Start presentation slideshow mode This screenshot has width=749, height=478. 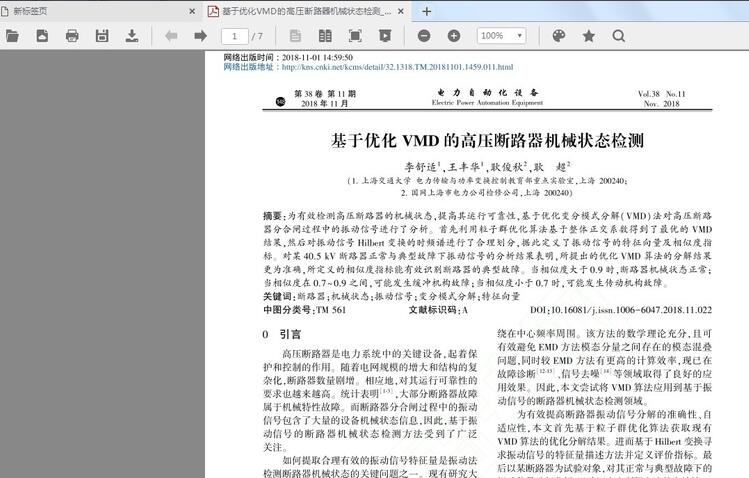pos(385,36)
